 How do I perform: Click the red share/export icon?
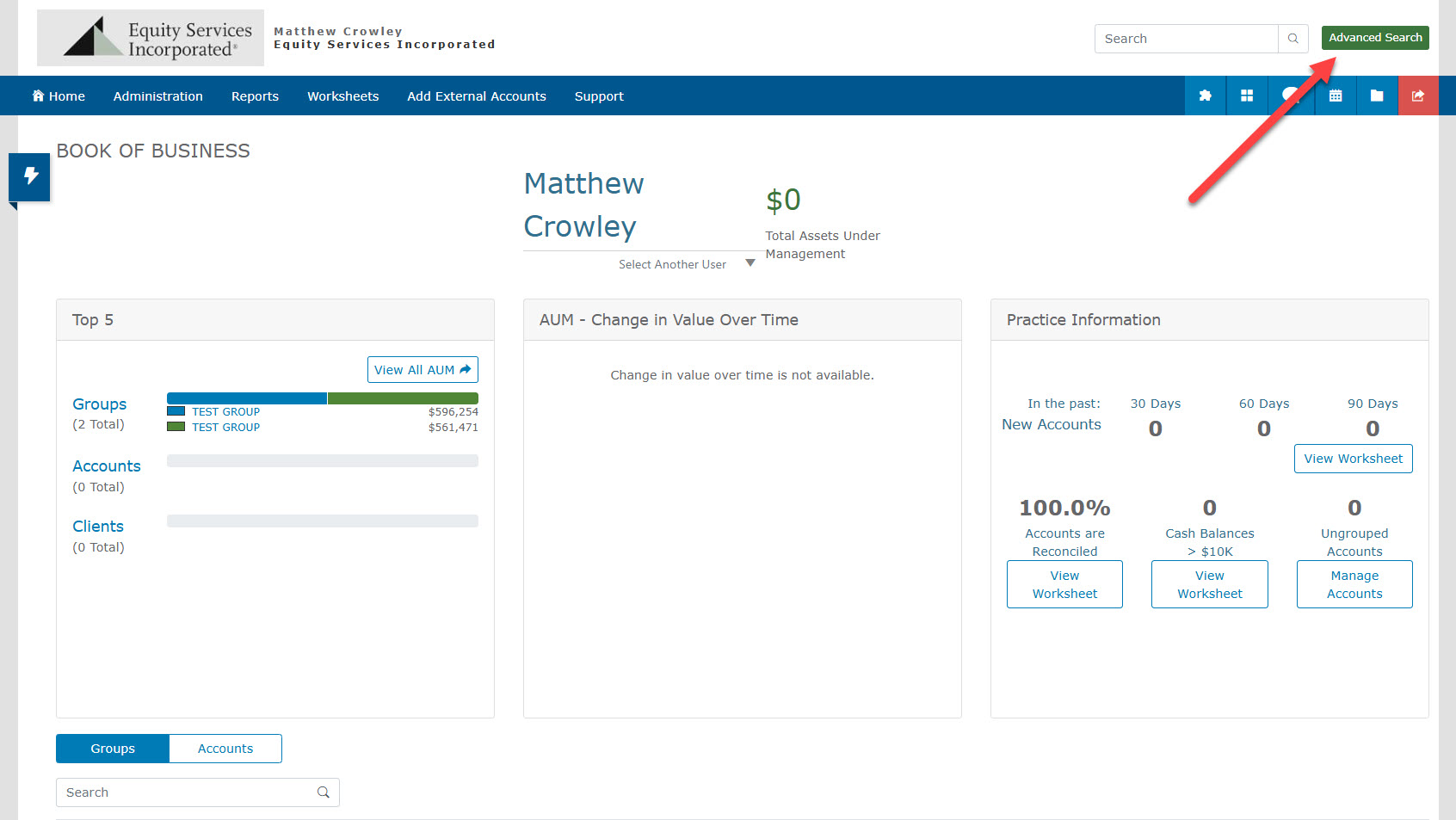pyautogui.click(x=1418, y=96)
